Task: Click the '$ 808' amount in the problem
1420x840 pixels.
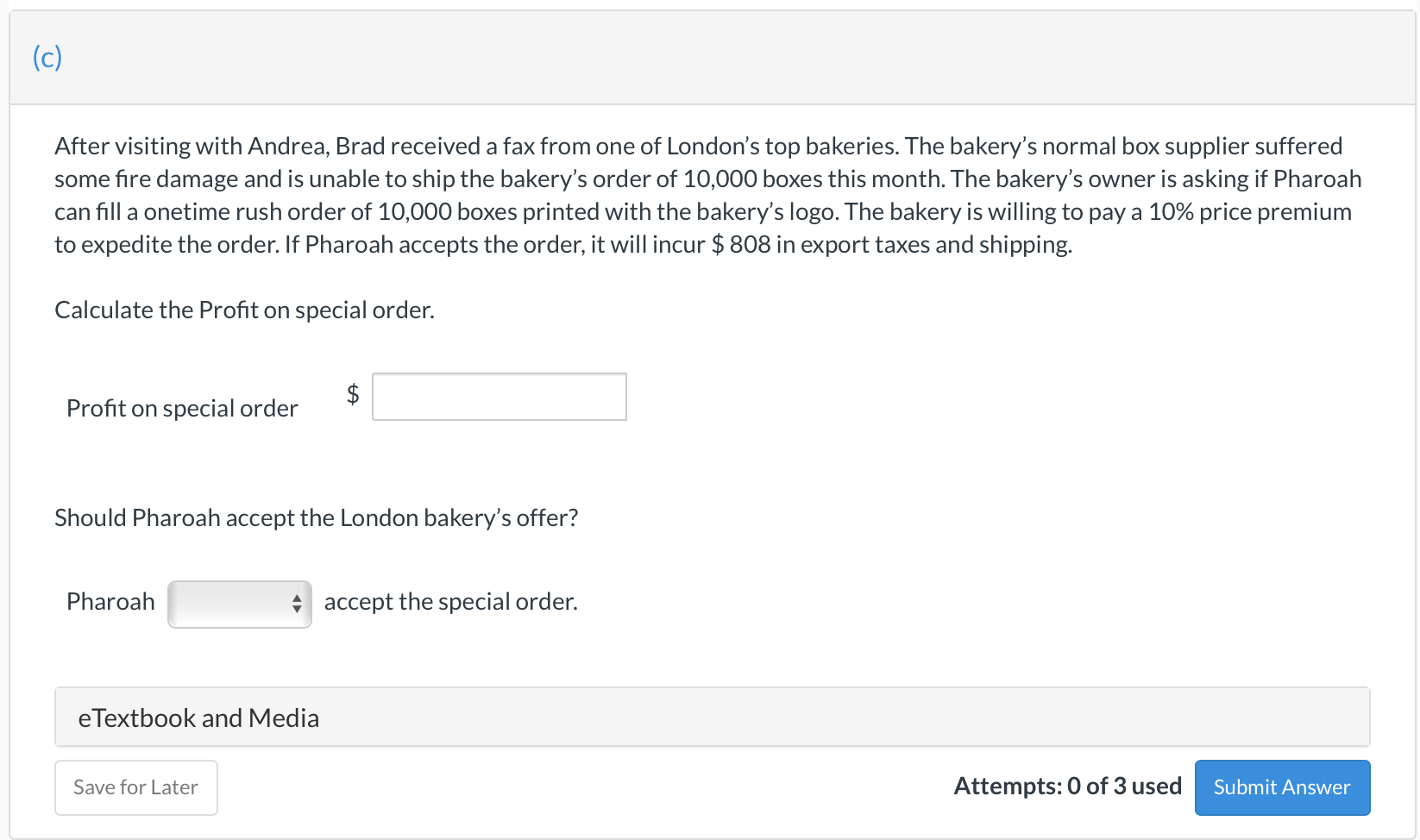Action: (x=740, y=245)
